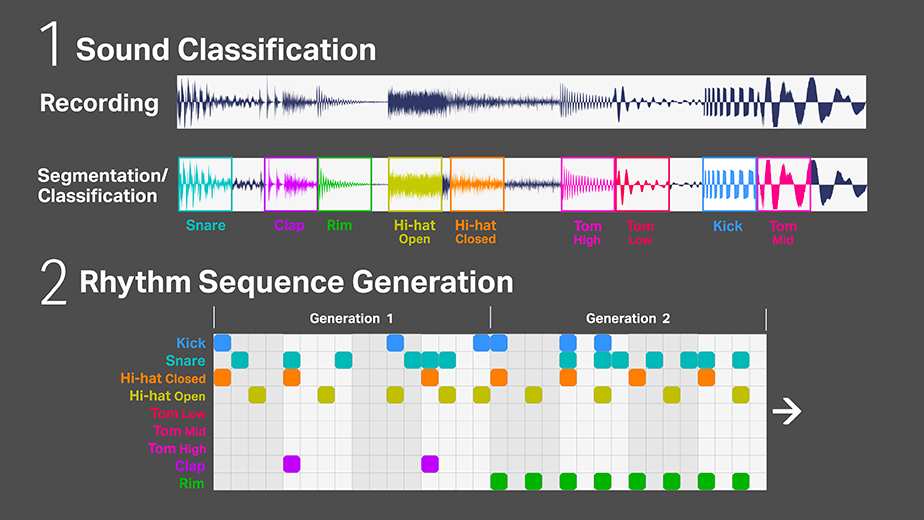This screenshot has height=520, width=924.
Task: Toggle the first Kick step in the grid
Action: pos(222,343)
